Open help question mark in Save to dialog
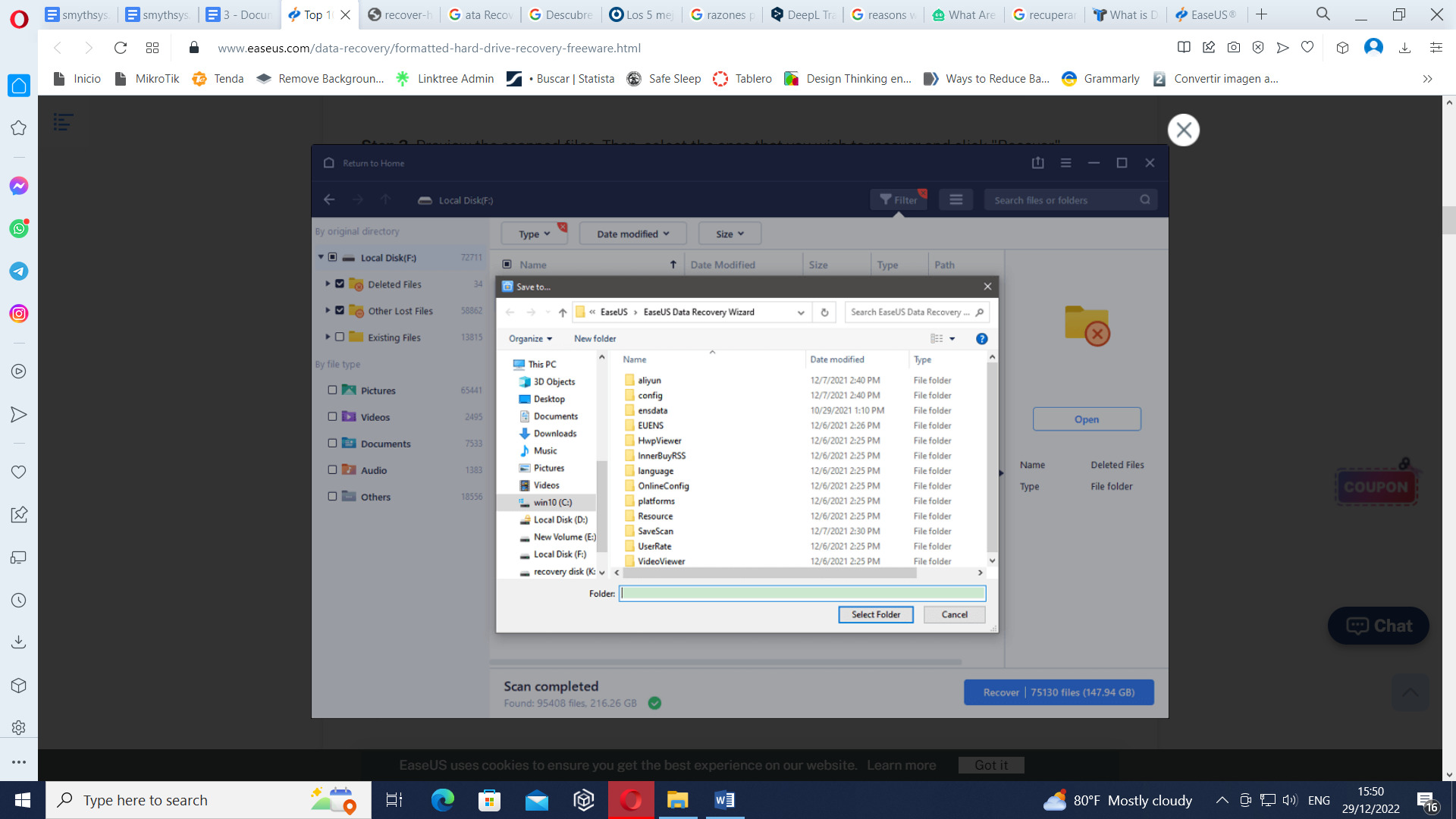This screenshot has height=819, width=1456. click(982, 339)
